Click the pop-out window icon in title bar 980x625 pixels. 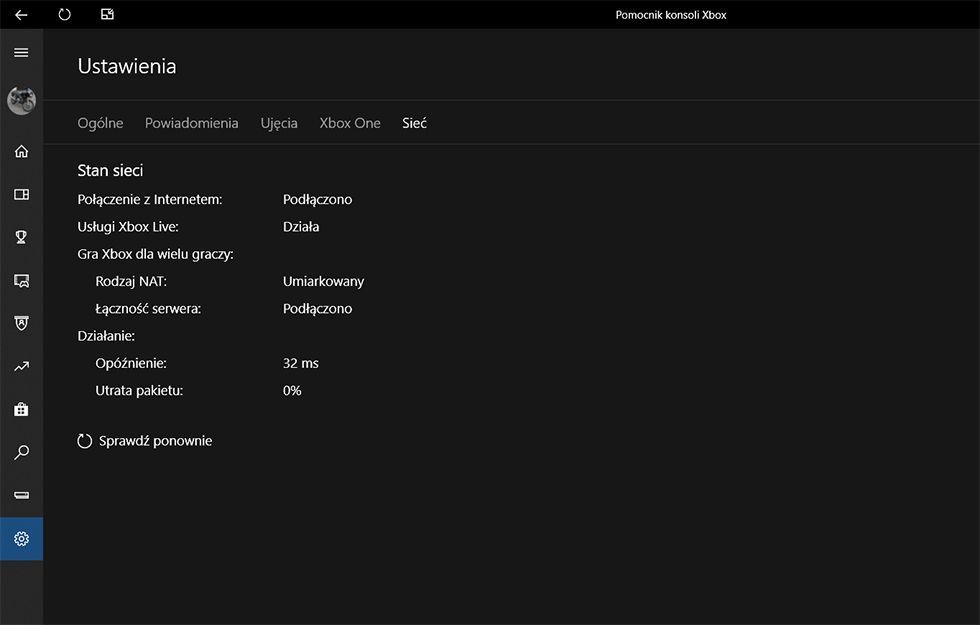108,15
